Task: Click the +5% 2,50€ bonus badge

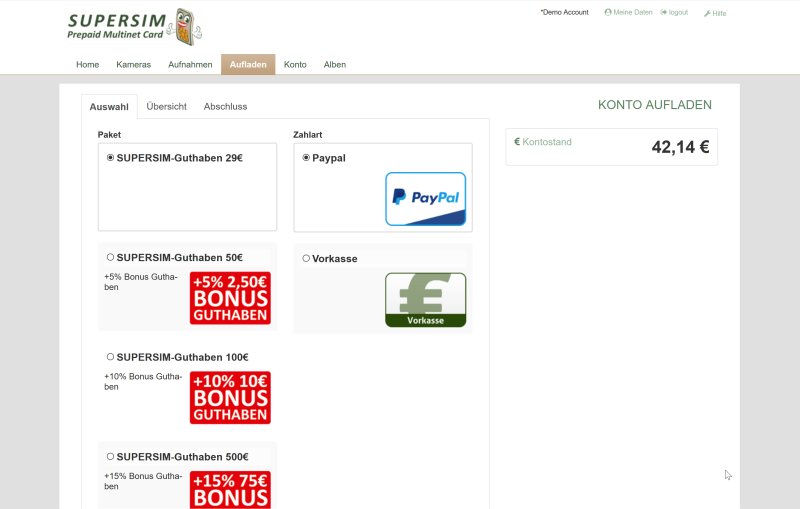Action: coord(230,298)
